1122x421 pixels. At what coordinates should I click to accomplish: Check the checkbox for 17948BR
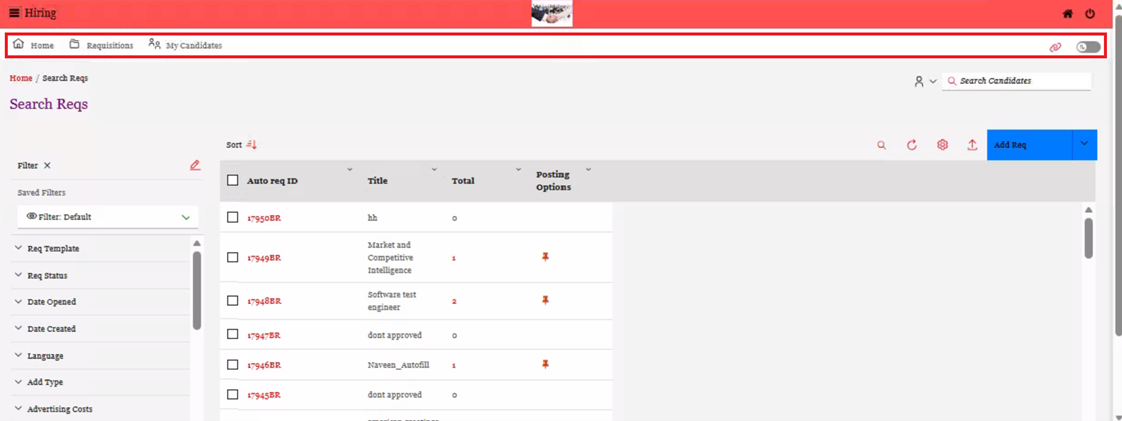pos(233,301)
